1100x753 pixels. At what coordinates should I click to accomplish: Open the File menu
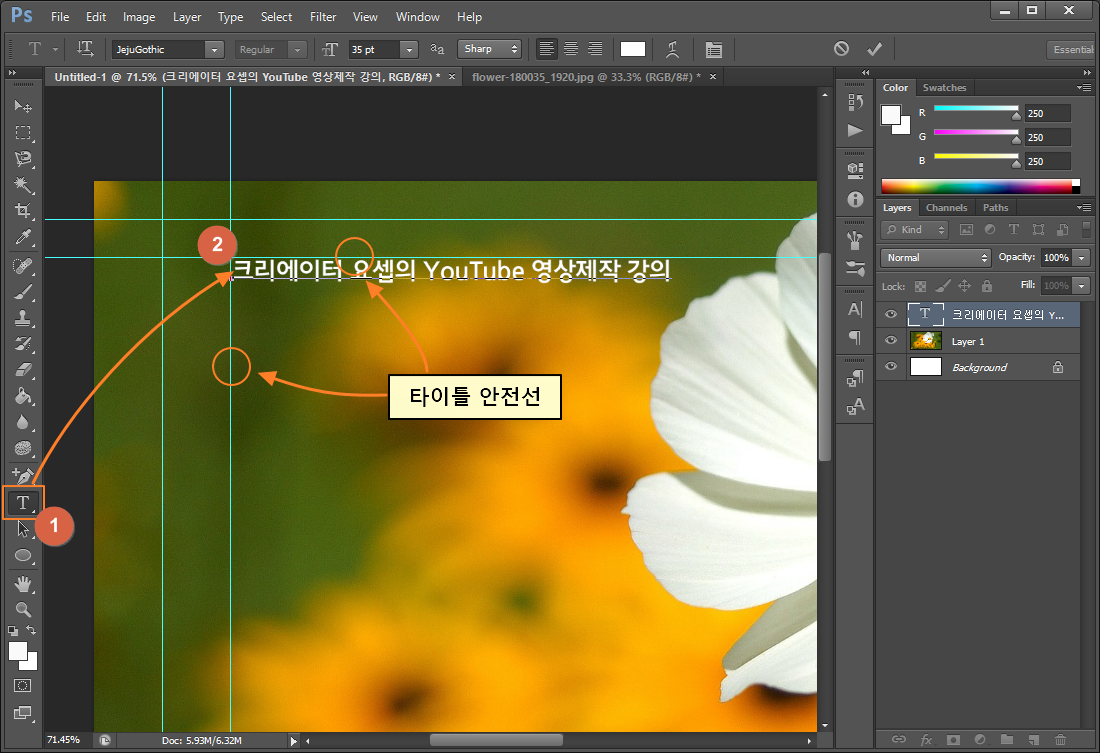[x=60, y=17]
